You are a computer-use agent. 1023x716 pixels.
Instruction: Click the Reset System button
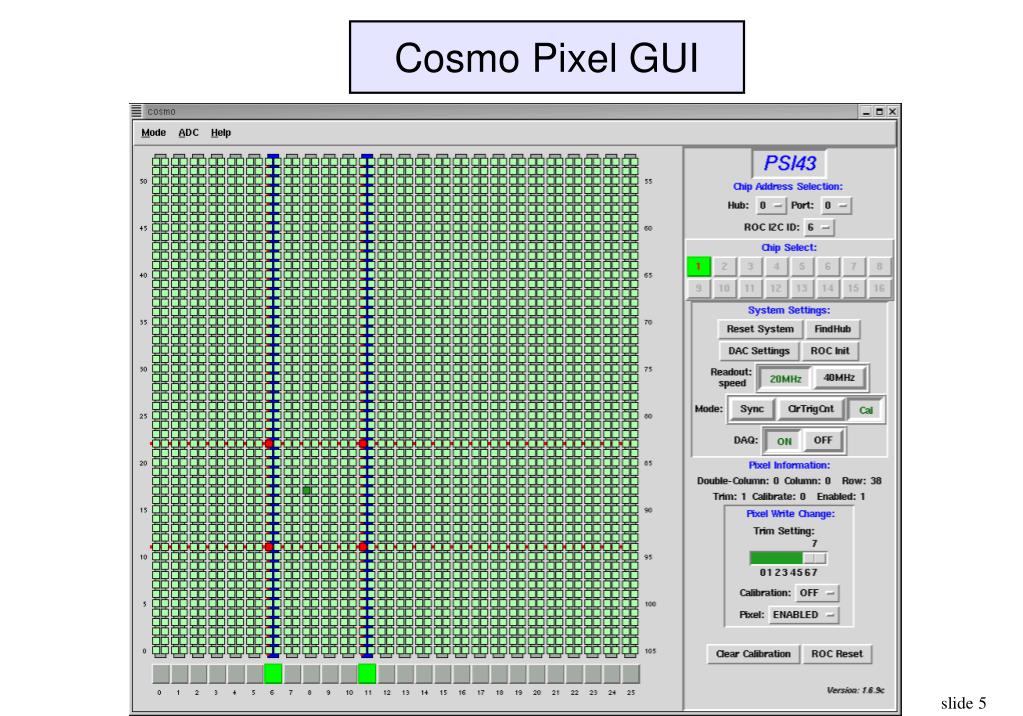pos(760,329)
